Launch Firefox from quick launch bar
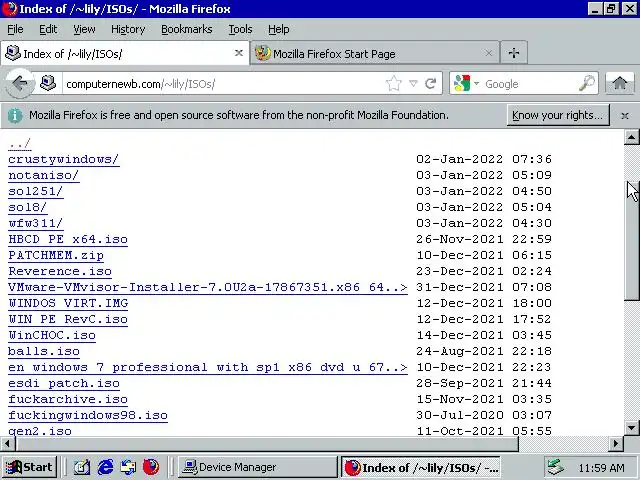 pos(151,467)
